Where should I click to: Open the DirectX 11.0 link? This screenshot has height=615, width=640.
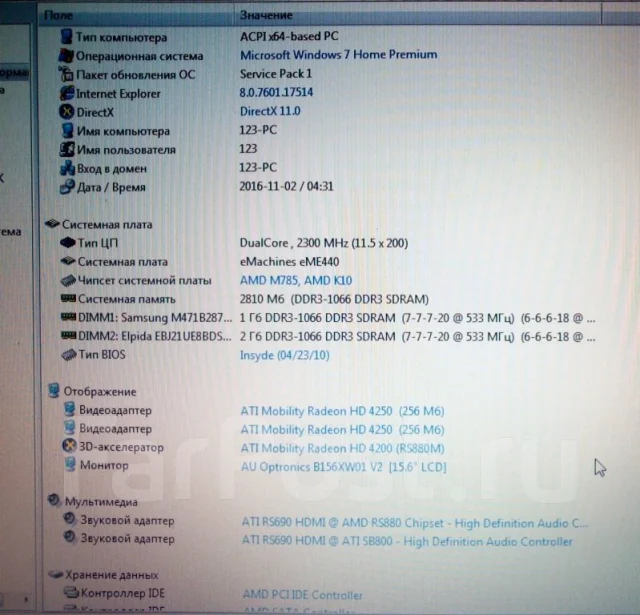[270, 111]
